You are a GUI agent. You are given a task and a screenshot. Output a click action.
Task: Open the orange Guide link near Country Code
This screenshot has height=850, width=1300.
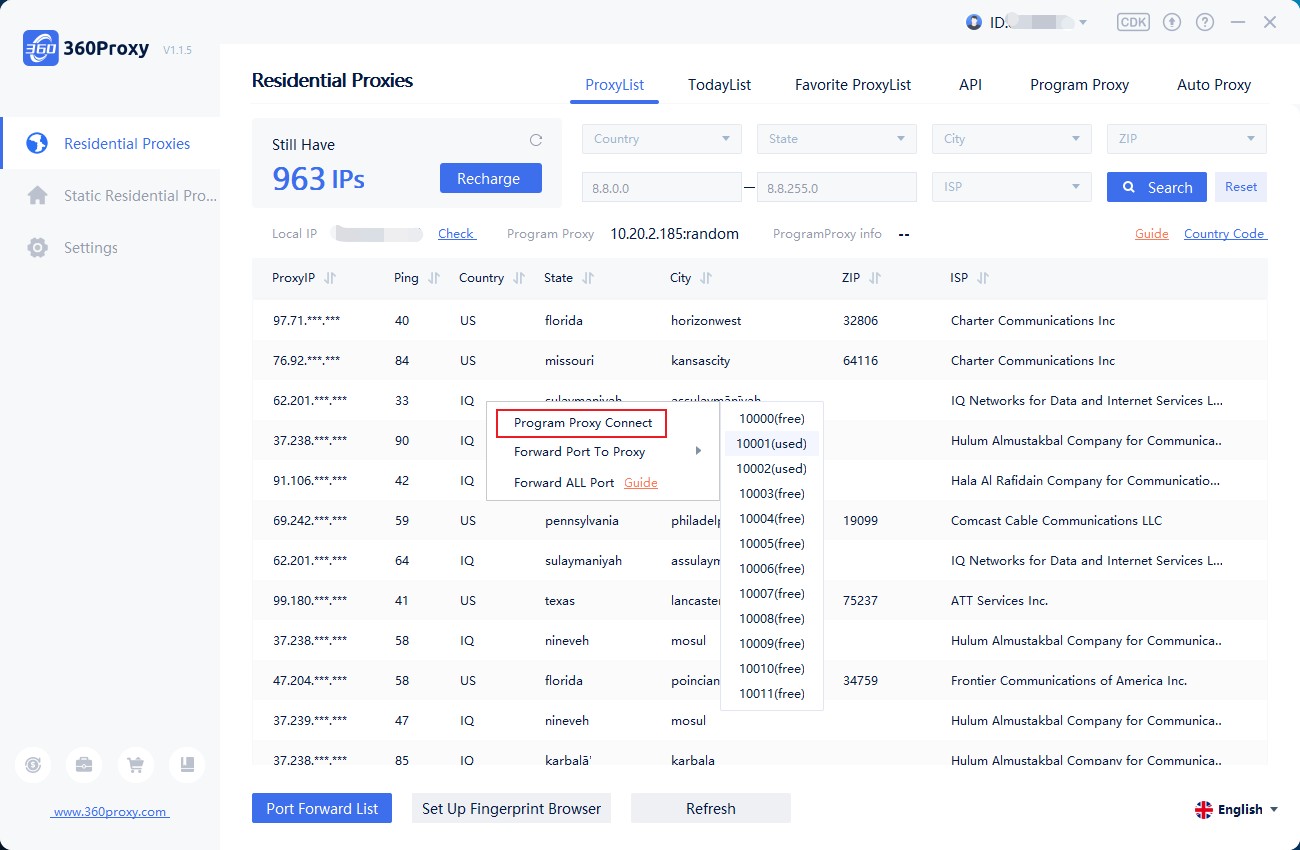pyautogui.click(x=1152, y=233)
